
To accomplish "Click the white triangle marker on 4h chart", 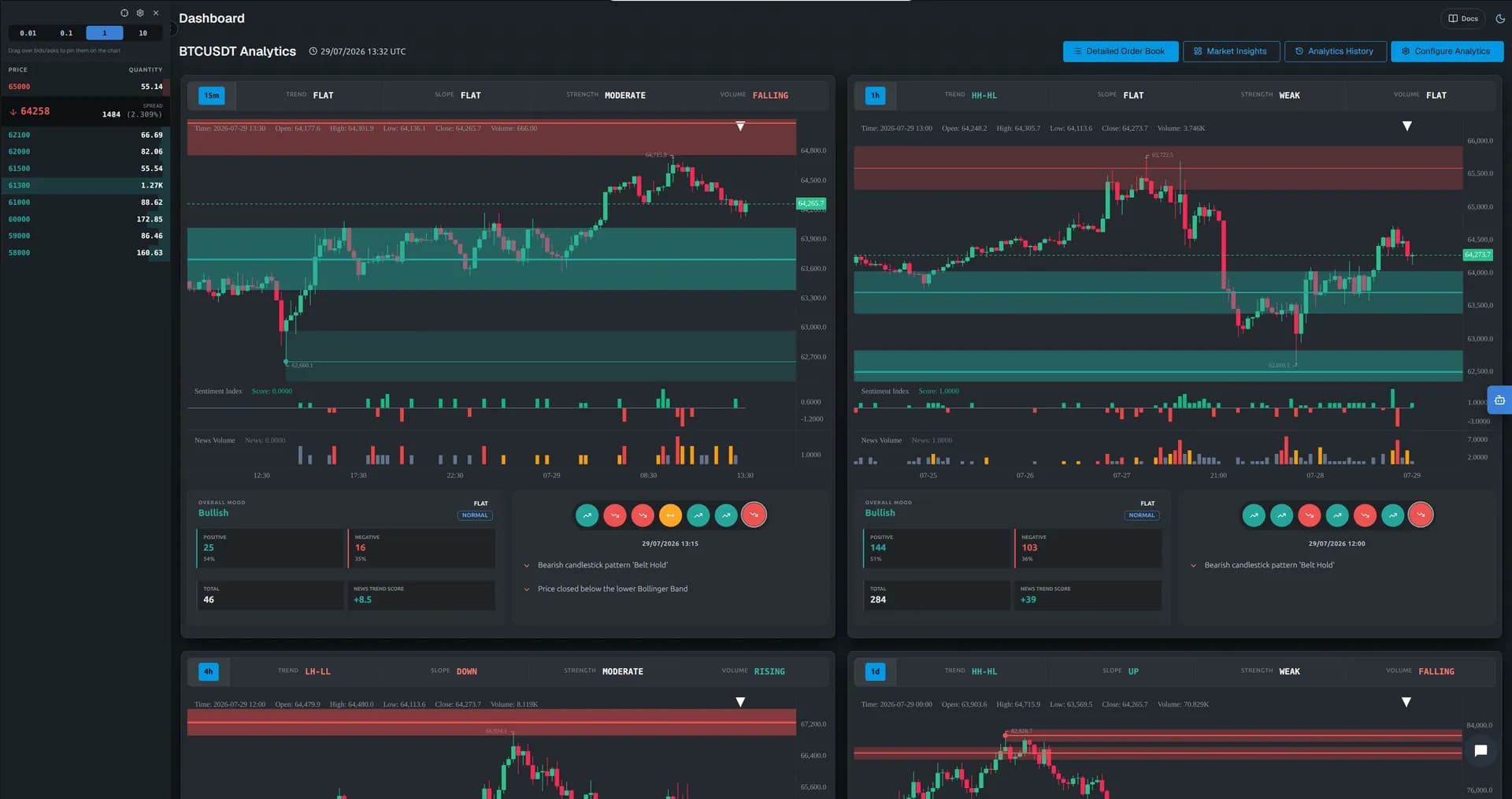I will point(740,702).
